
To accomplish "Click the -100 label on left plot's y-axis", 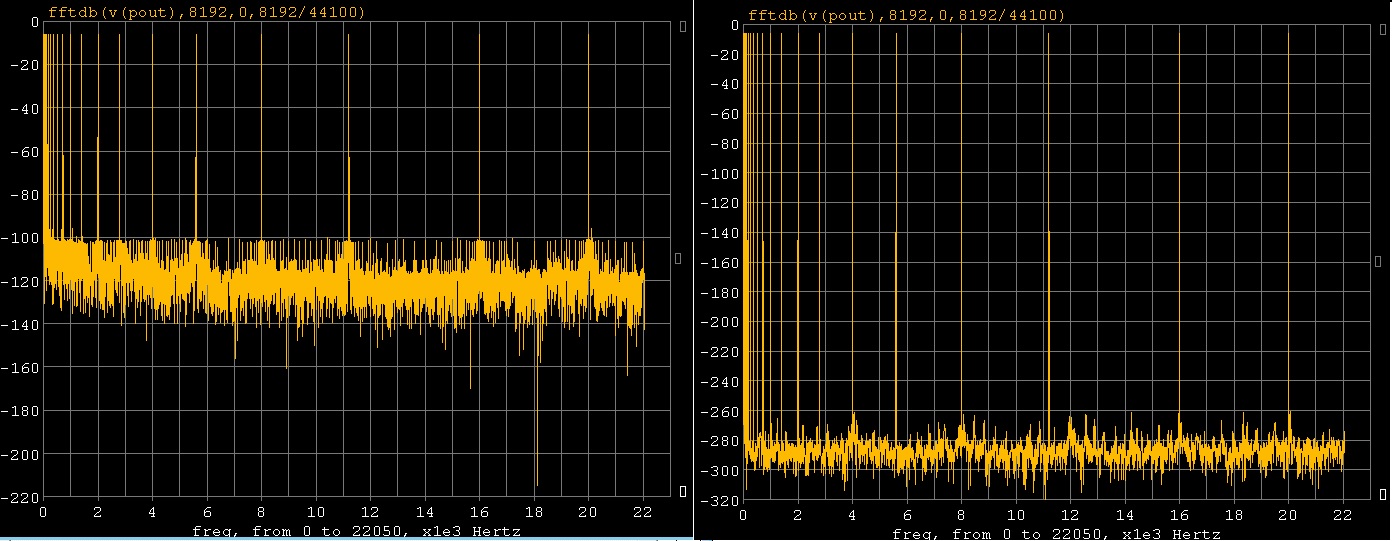I will [x=21, y=238].
